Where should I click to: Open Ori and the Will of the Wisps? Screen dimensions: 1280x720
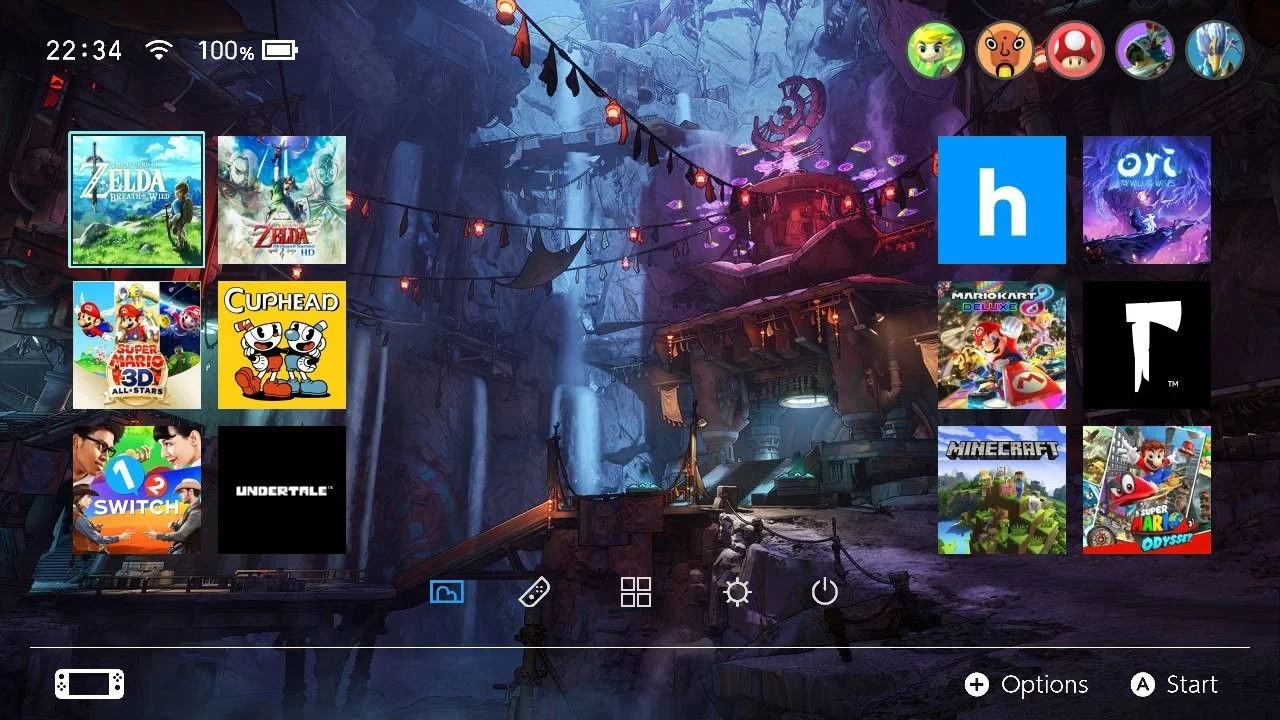(1147, 200)
